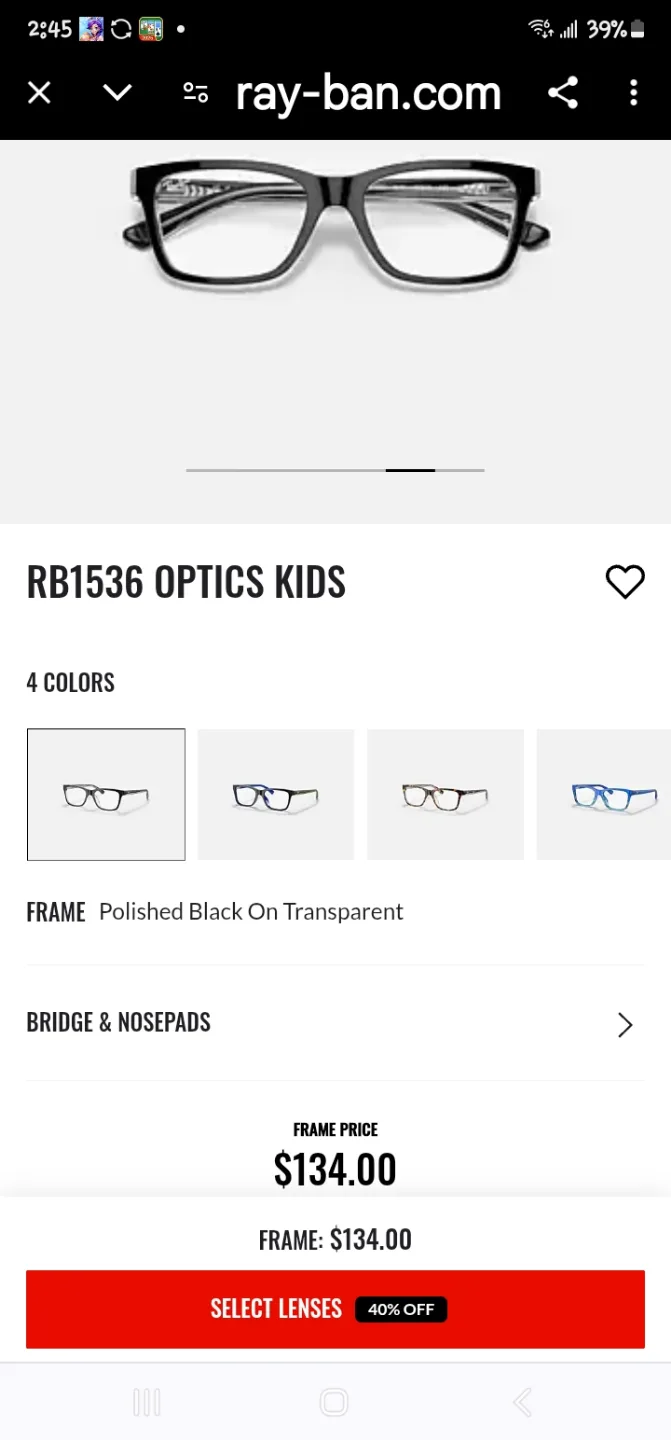This screenshot has width=671, height=1440.
Task: Open browser display settings controls
Action: pyautogui.click(x=195, y=92)
